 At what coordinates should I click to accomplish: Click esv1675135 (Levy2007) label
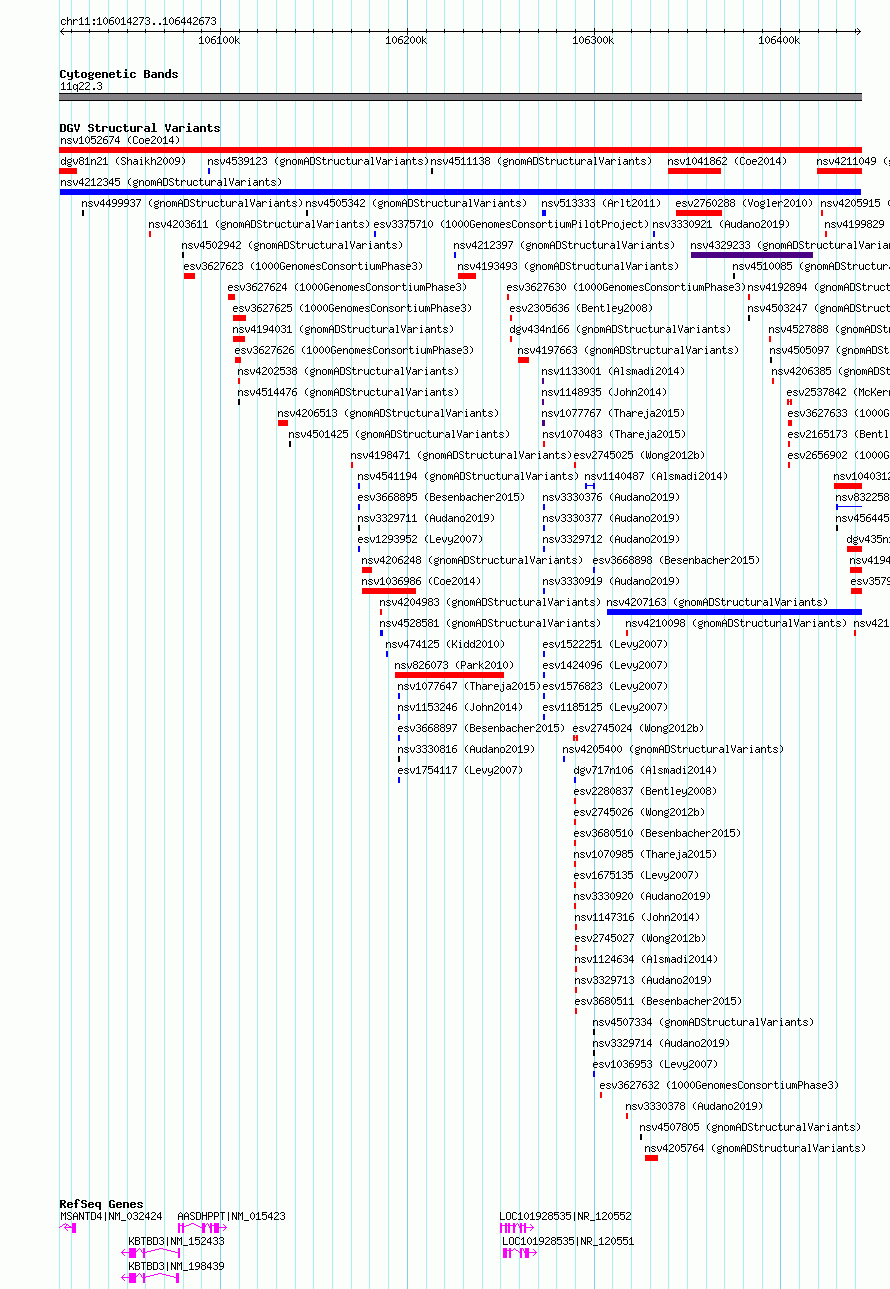[x=636, y=875]
